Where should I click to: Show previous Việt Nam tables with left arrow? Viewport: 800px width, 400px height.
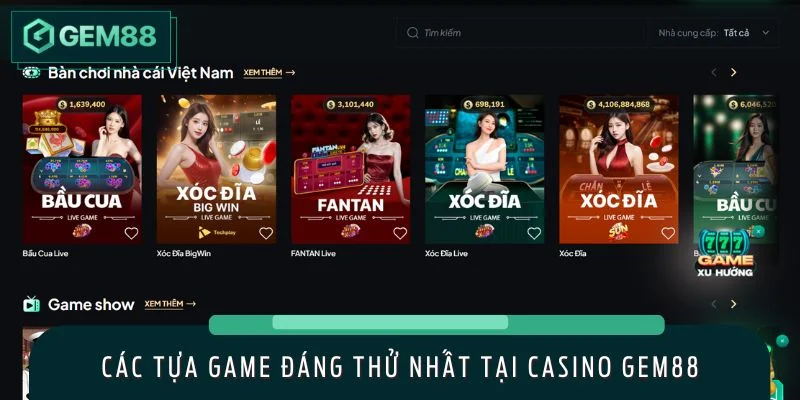[714, 72]
